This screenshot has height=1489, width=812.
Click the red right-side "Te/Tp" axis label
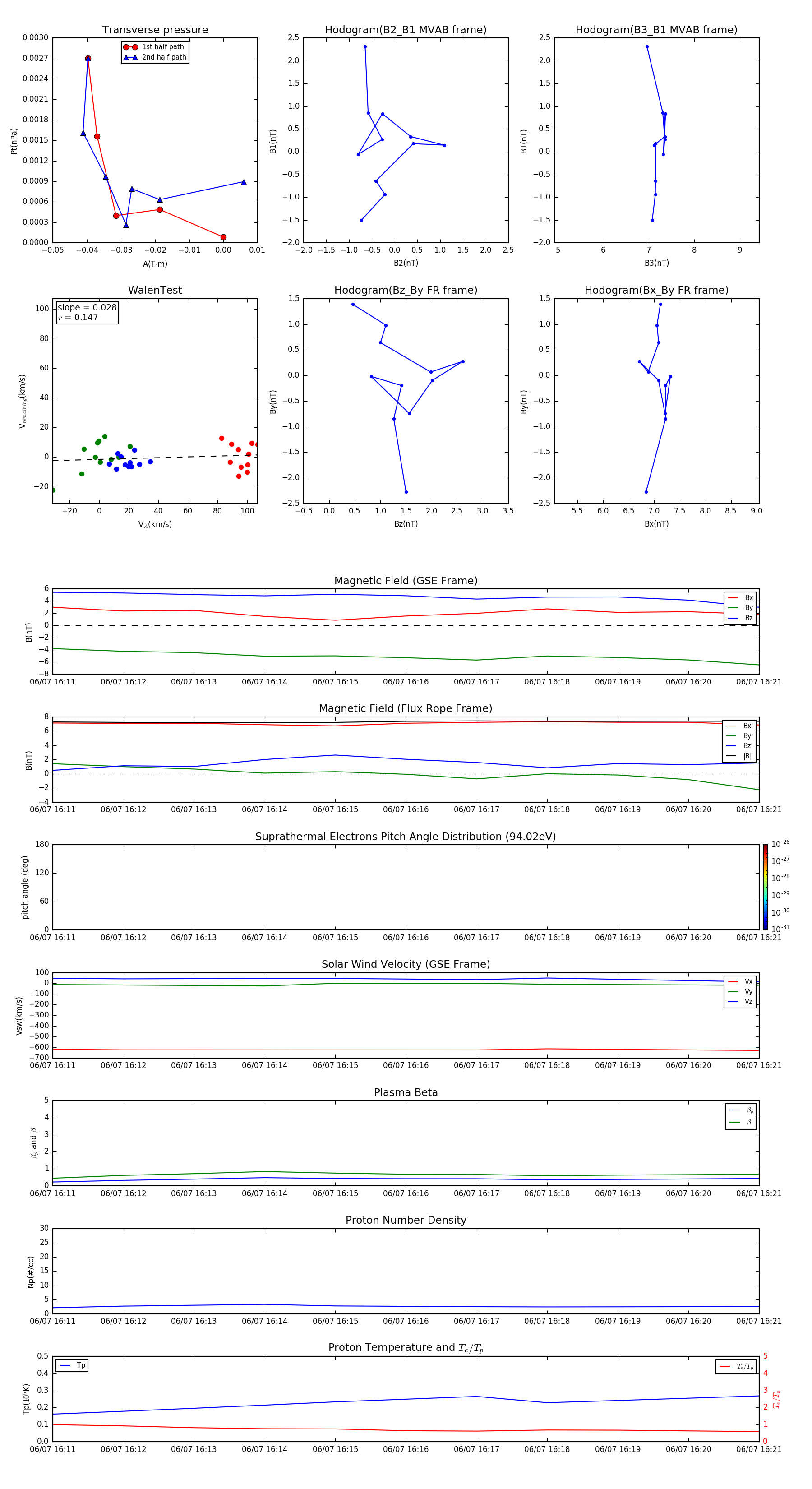[777, 1399]
